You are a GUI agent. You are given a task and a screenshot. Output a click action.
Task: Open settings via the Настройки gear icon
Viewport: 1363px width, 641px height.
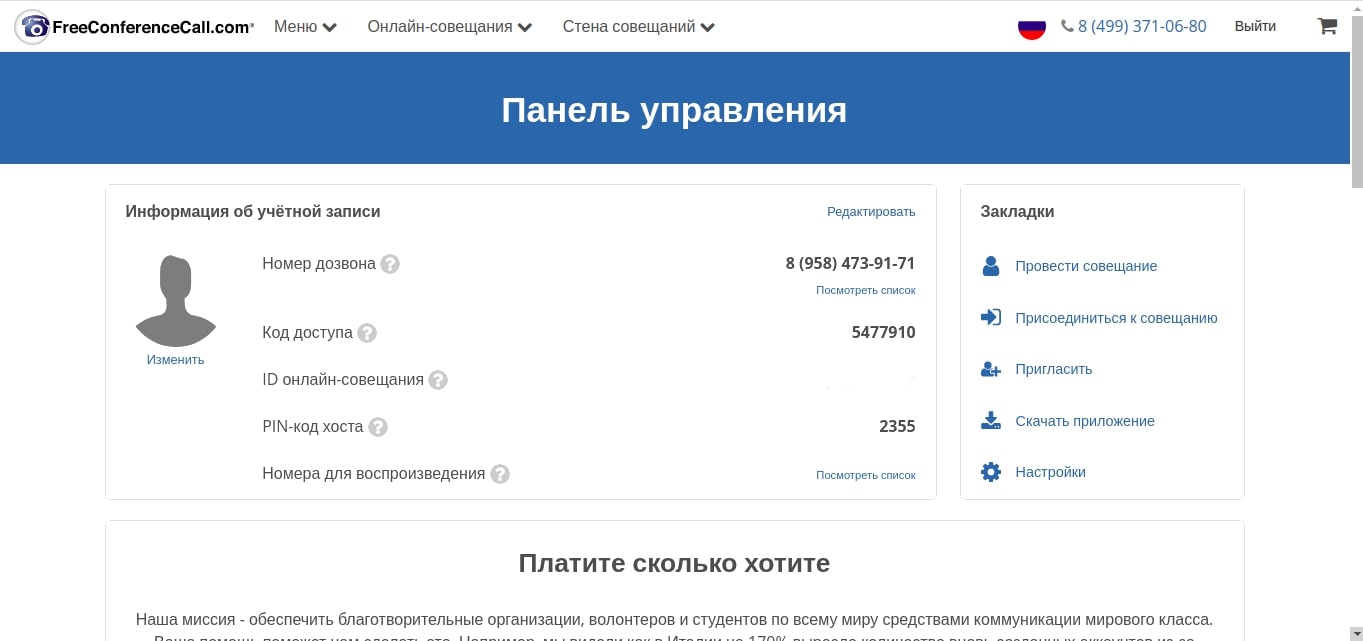(990, 471)
